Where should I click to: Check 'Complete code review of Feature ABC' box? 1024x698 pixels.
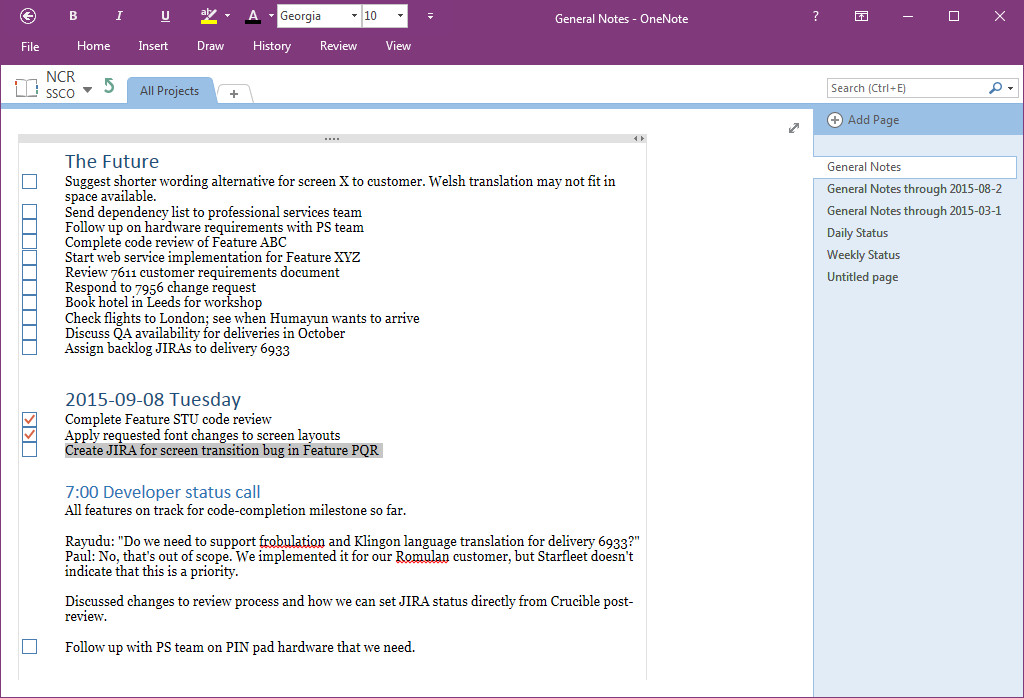coord(29,242)
